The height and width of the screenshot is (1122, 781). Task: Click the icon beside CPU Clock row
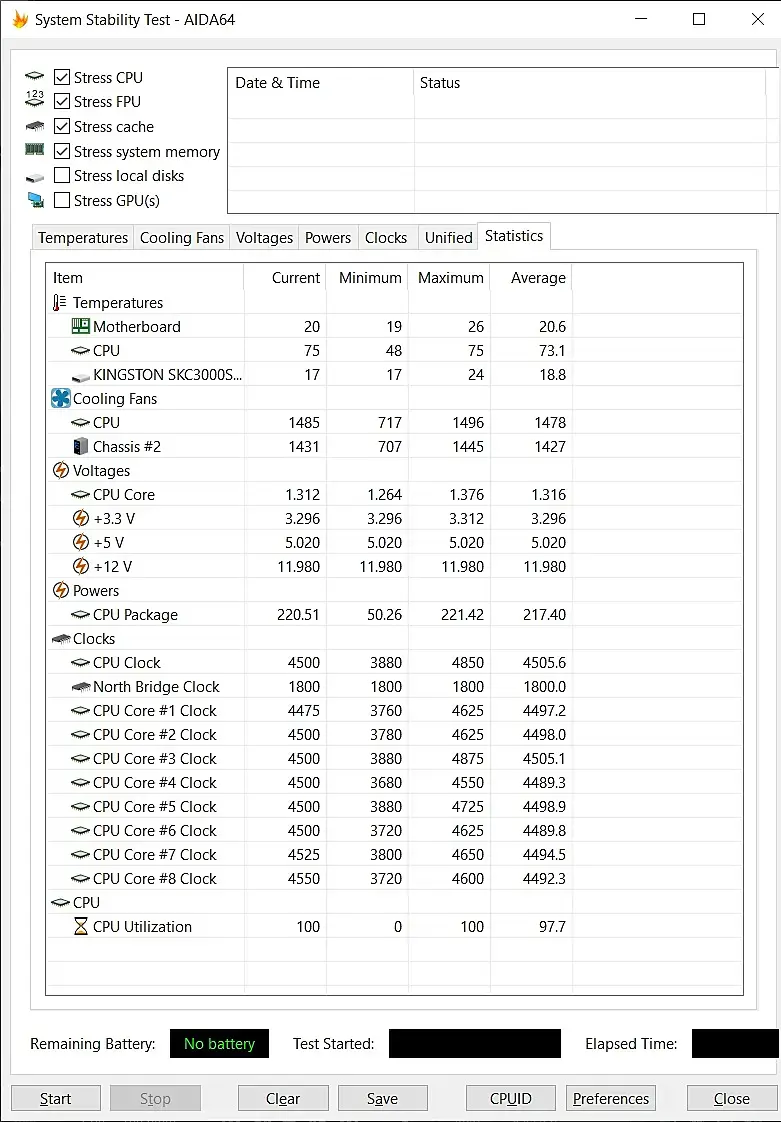[80, 663]
